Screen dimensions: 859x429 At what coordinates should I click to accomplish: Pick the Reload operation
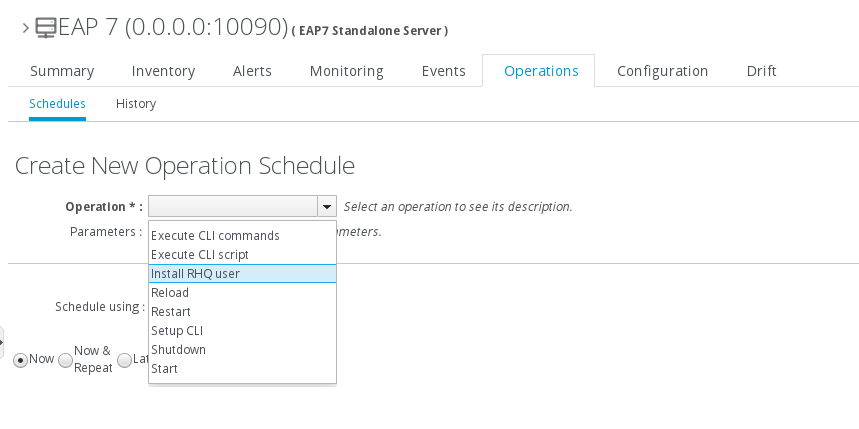click(x=170, y=293)
